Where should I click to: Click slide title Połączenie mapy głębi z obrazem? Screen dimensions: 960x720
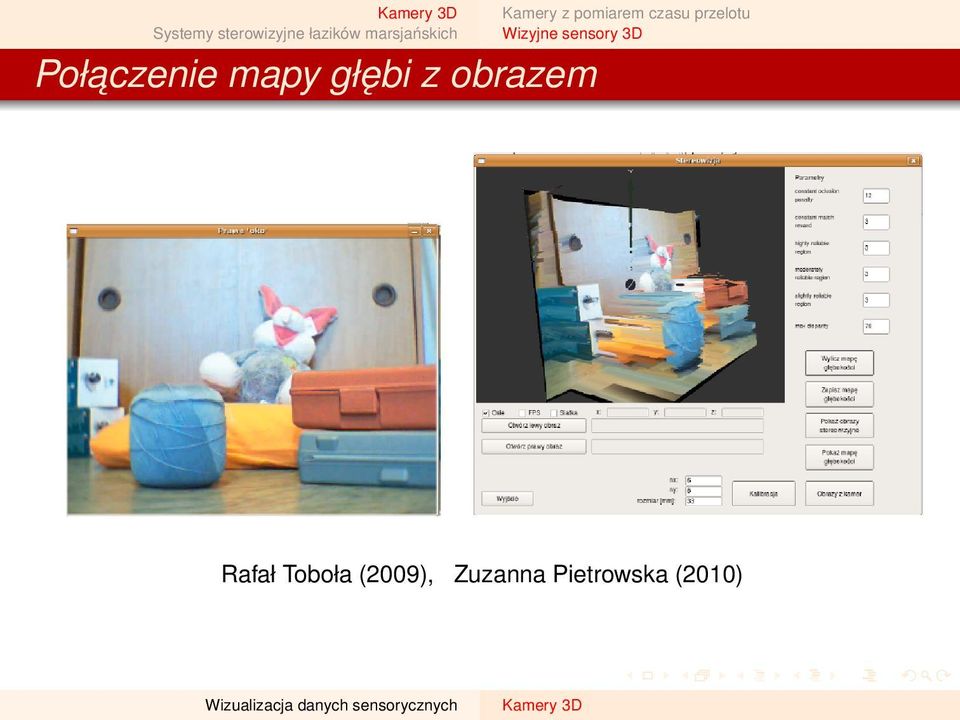tap(317, 75)
